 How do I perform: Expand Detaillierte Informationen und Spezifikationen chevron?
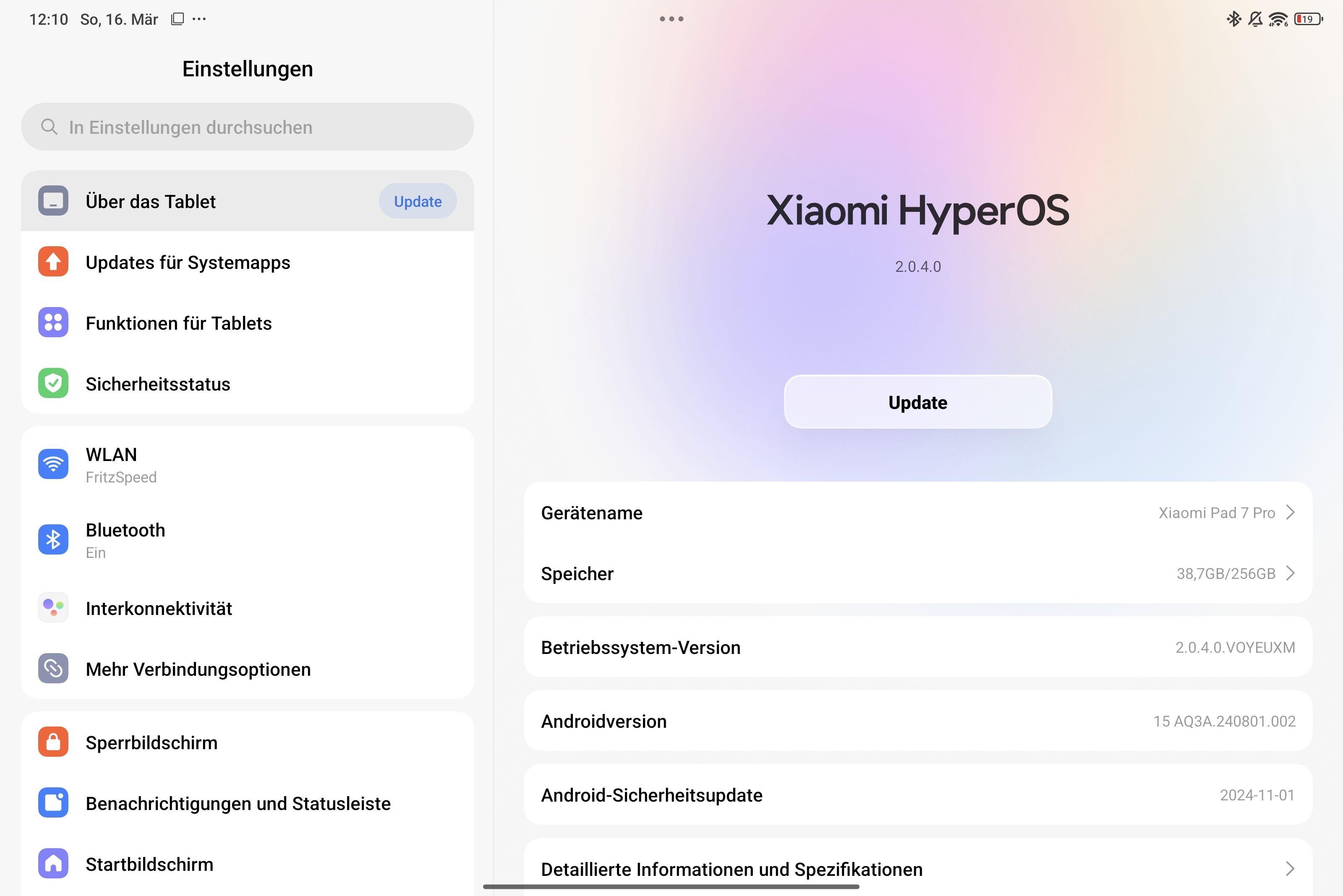click(x=1291, y=869)
